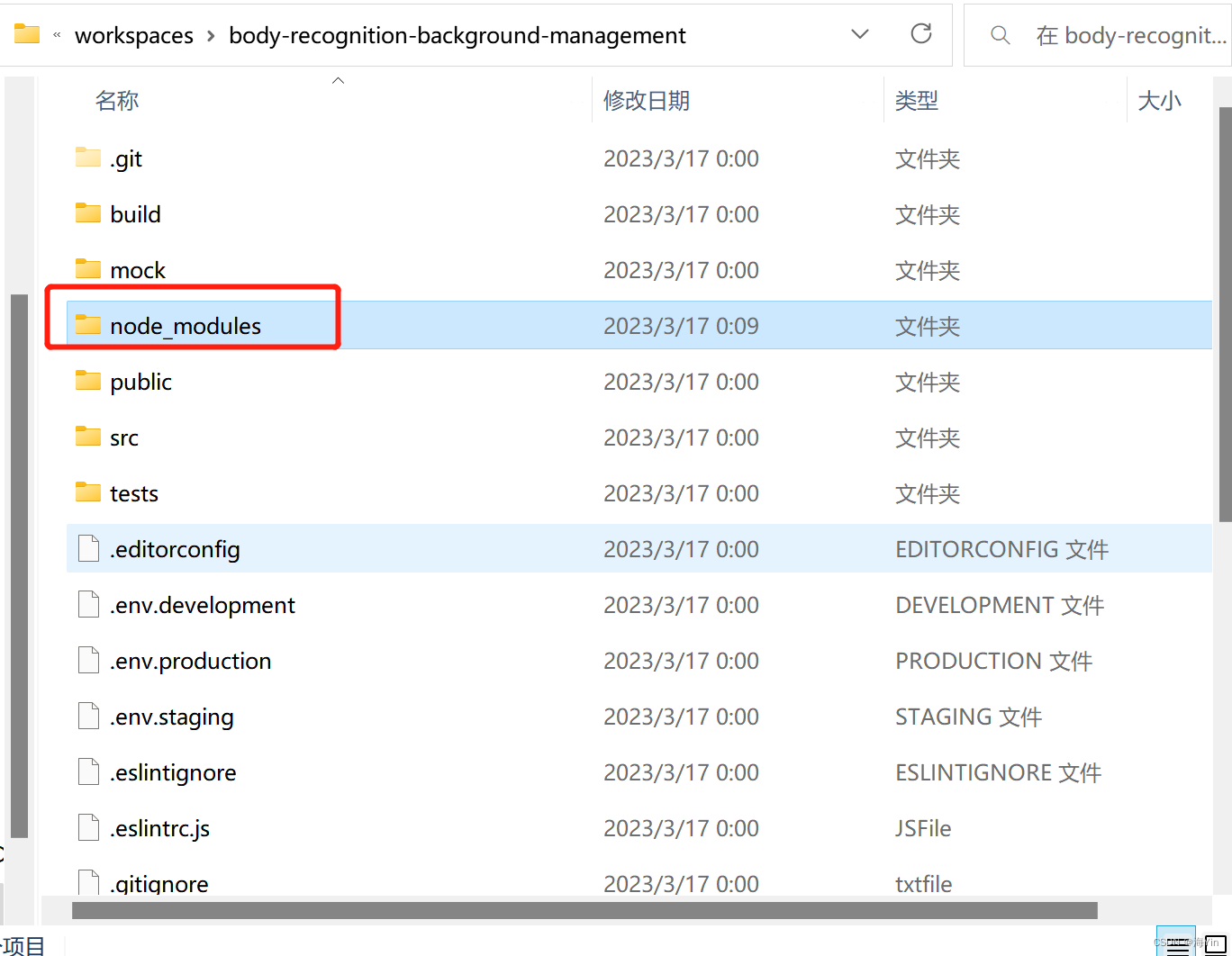Select the .gitignore file name
This screenshot has height=956, width=1232.
pos(159,884)
